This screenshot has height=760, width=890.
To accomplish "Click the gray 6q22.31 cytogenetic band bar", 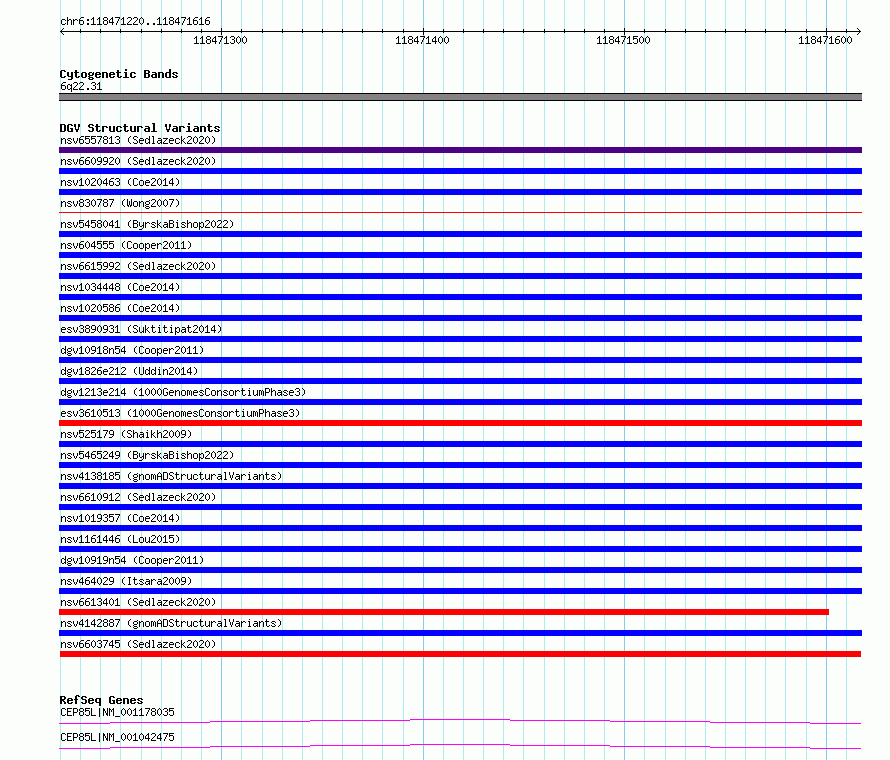I will tap(460, 97).
